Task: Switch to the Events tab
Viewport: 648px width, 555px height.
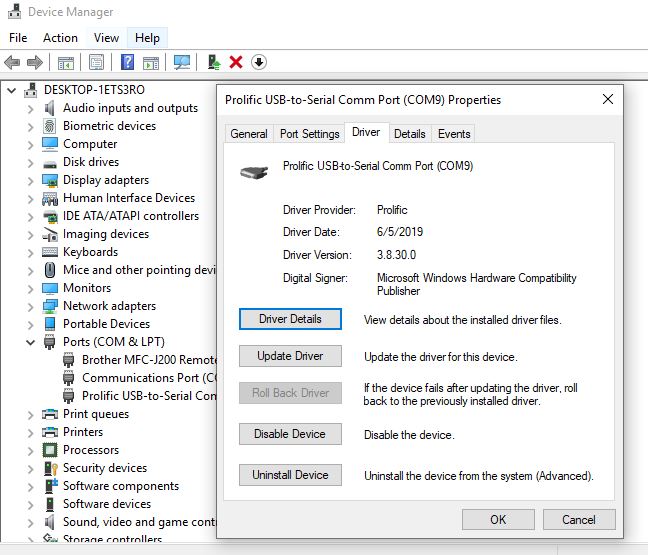Action: point(454,134)
